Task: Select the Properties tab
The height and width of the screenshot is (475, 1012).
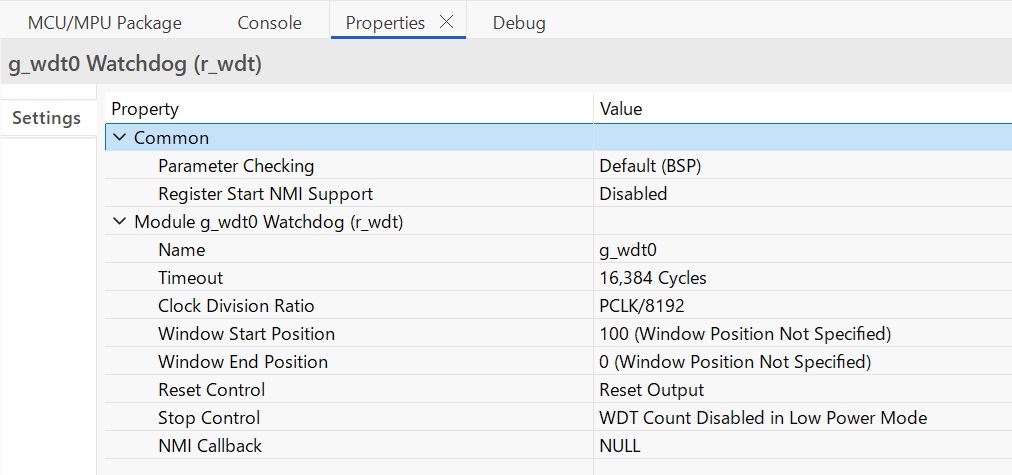Action: tap(385, 23)
